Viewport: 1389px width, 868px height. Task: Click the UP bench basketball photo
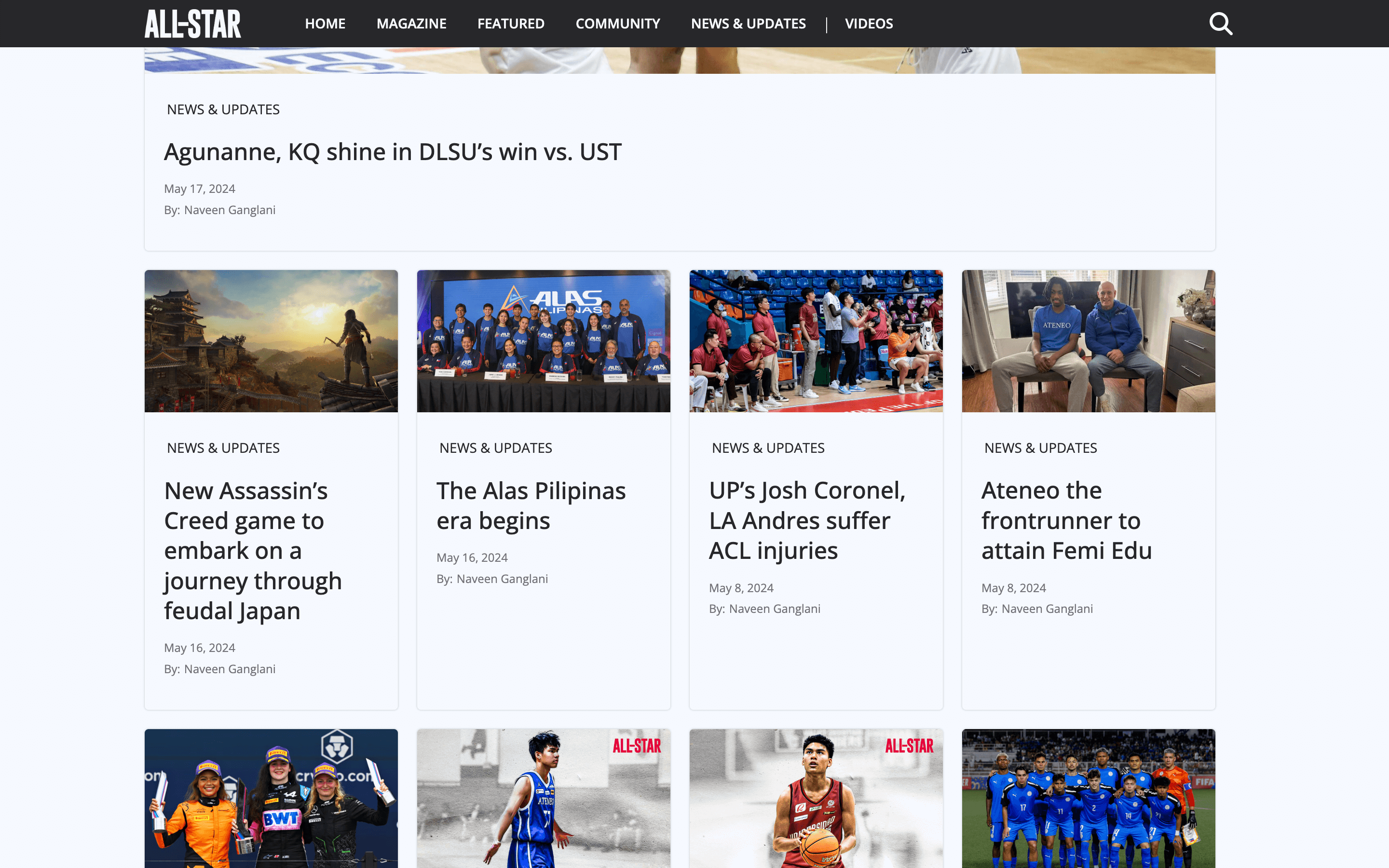(816, 341)
